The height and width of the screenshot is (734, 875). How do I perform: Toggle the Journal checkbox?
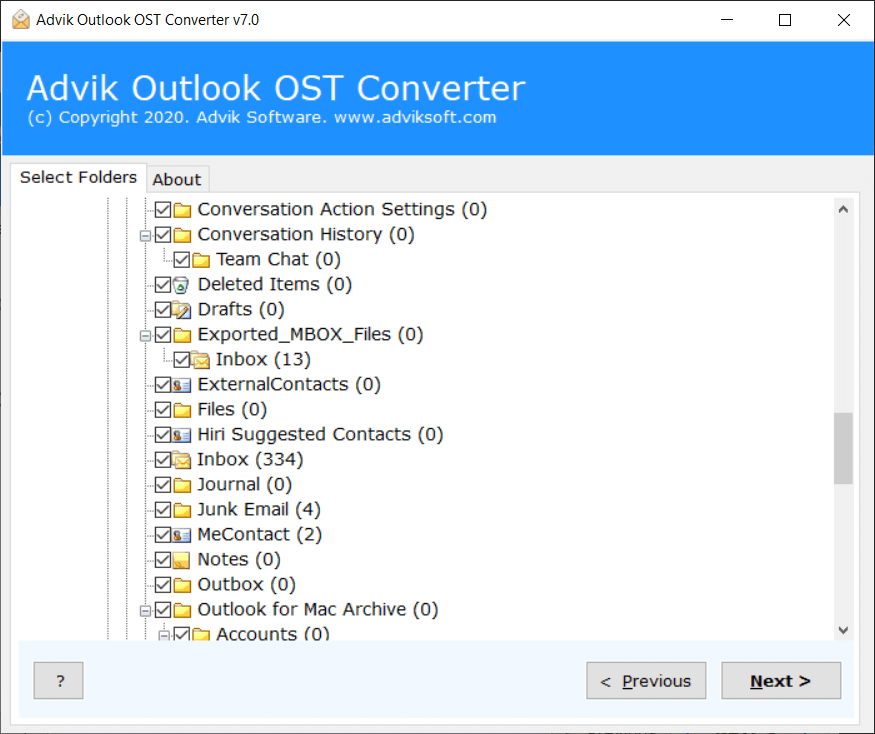[x=163, y=485]
